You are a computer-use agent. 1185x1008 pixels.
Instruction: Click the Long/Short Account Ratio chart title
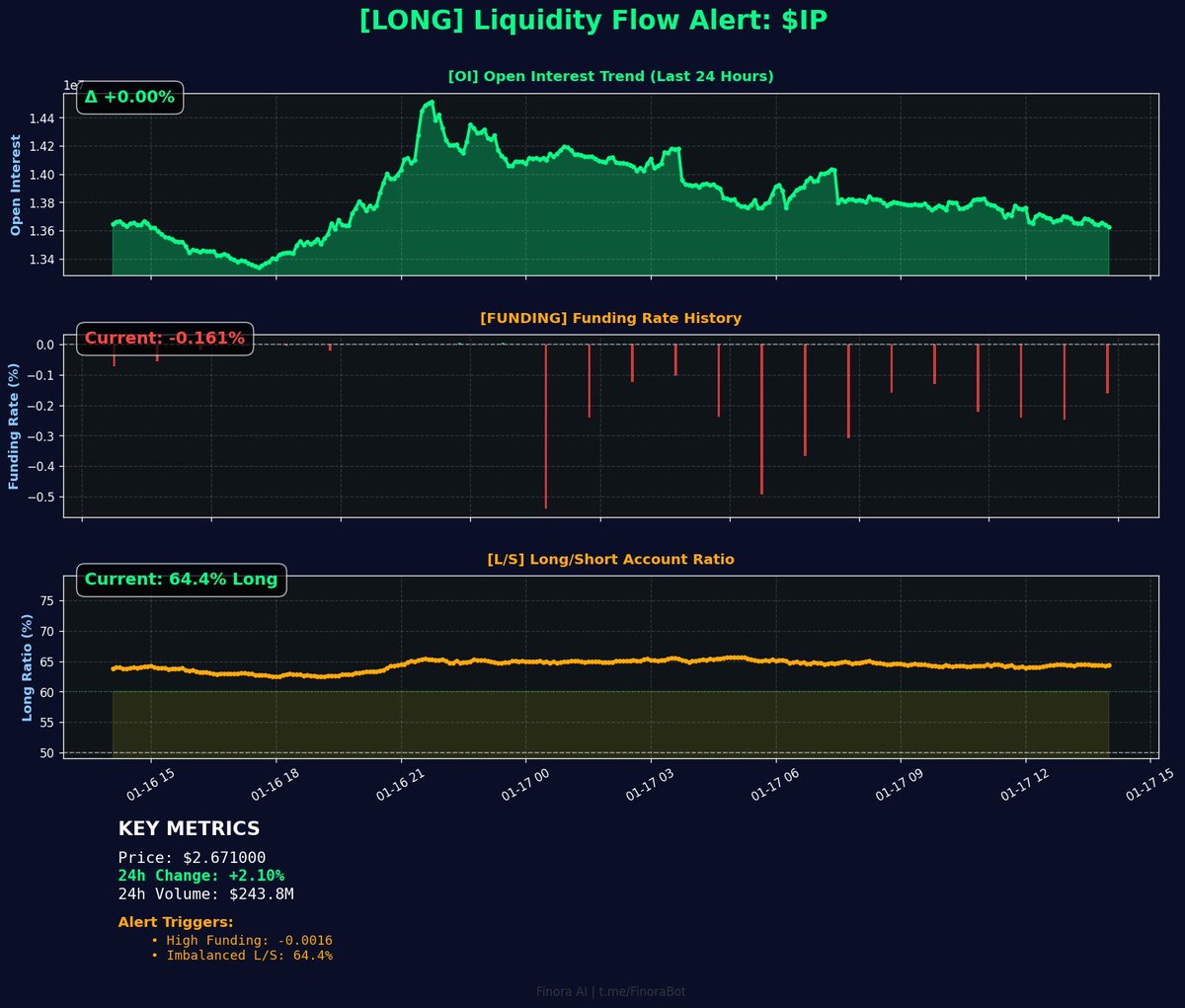610,560
